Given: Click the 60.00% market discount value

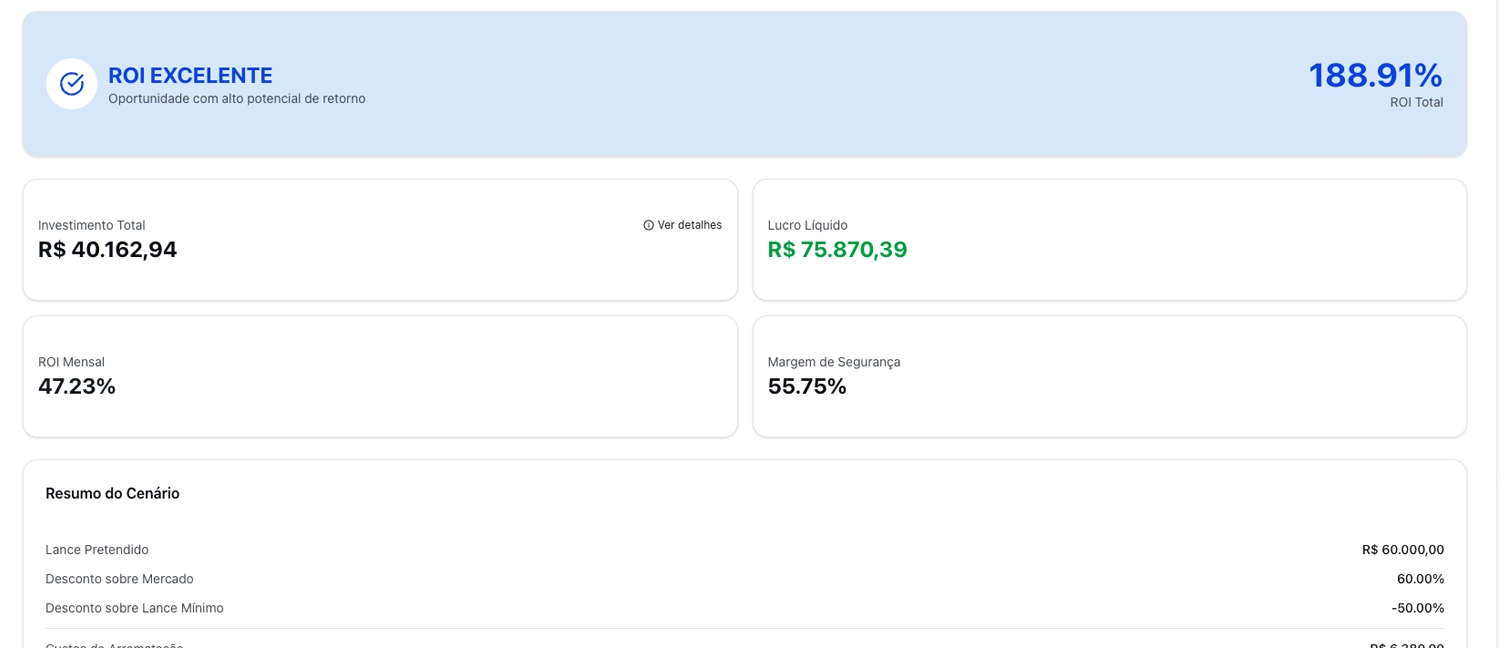Looking at the screenshot, I should pos(1420,579).
